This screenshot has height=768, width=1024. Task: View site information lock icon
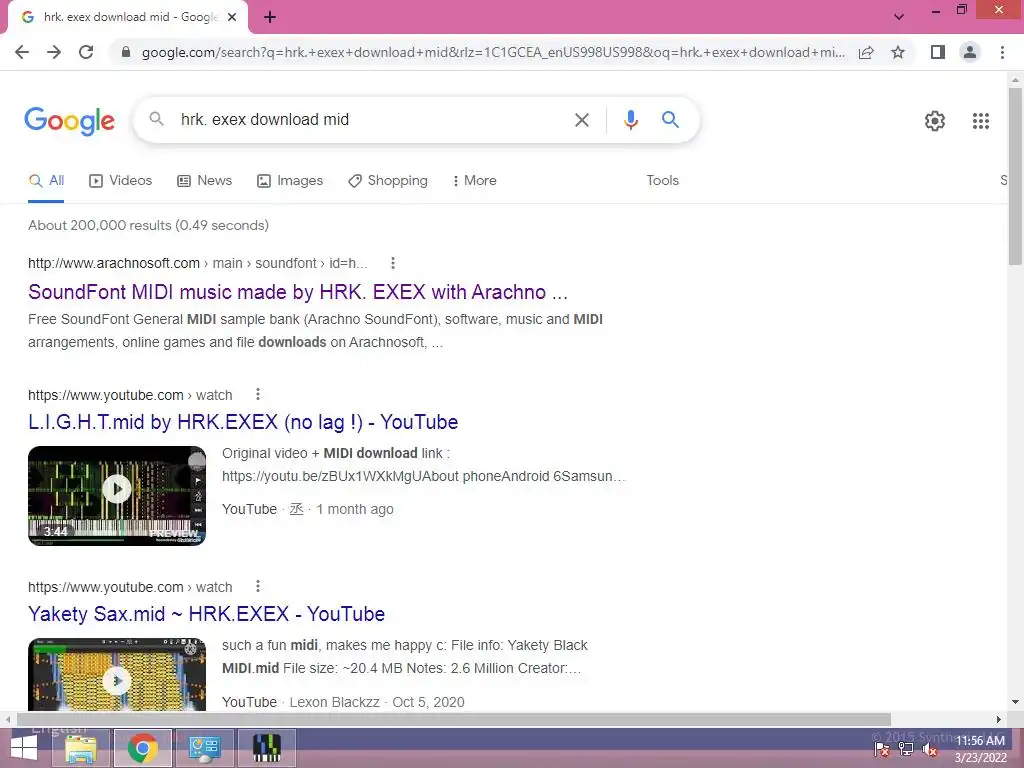(x=126, y=52)
